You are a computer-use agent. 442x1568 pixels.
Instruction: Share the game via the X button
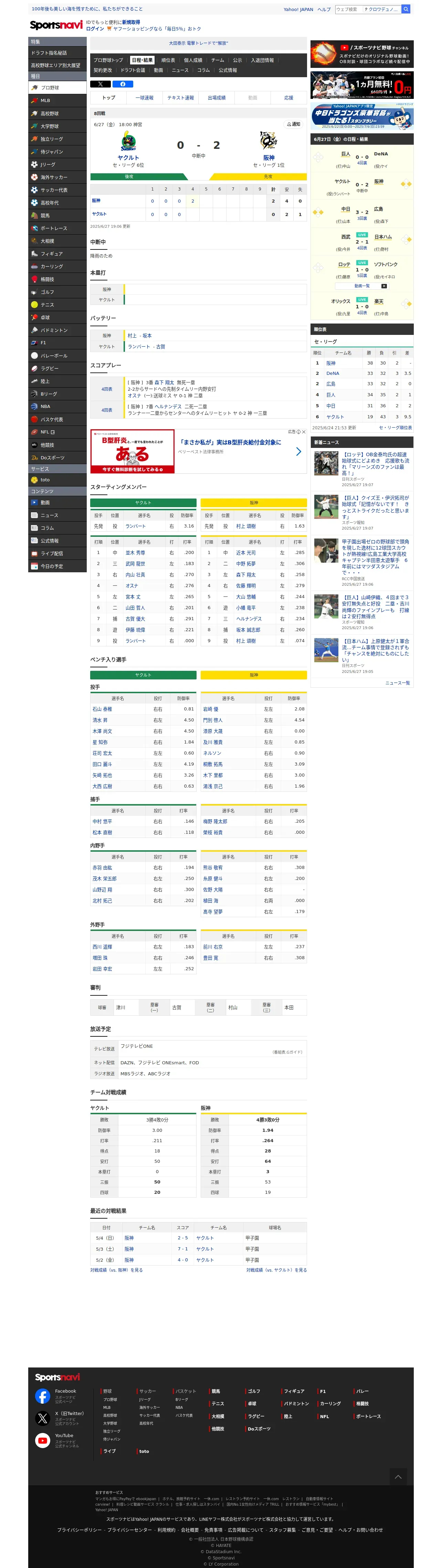tap(100, 84)
